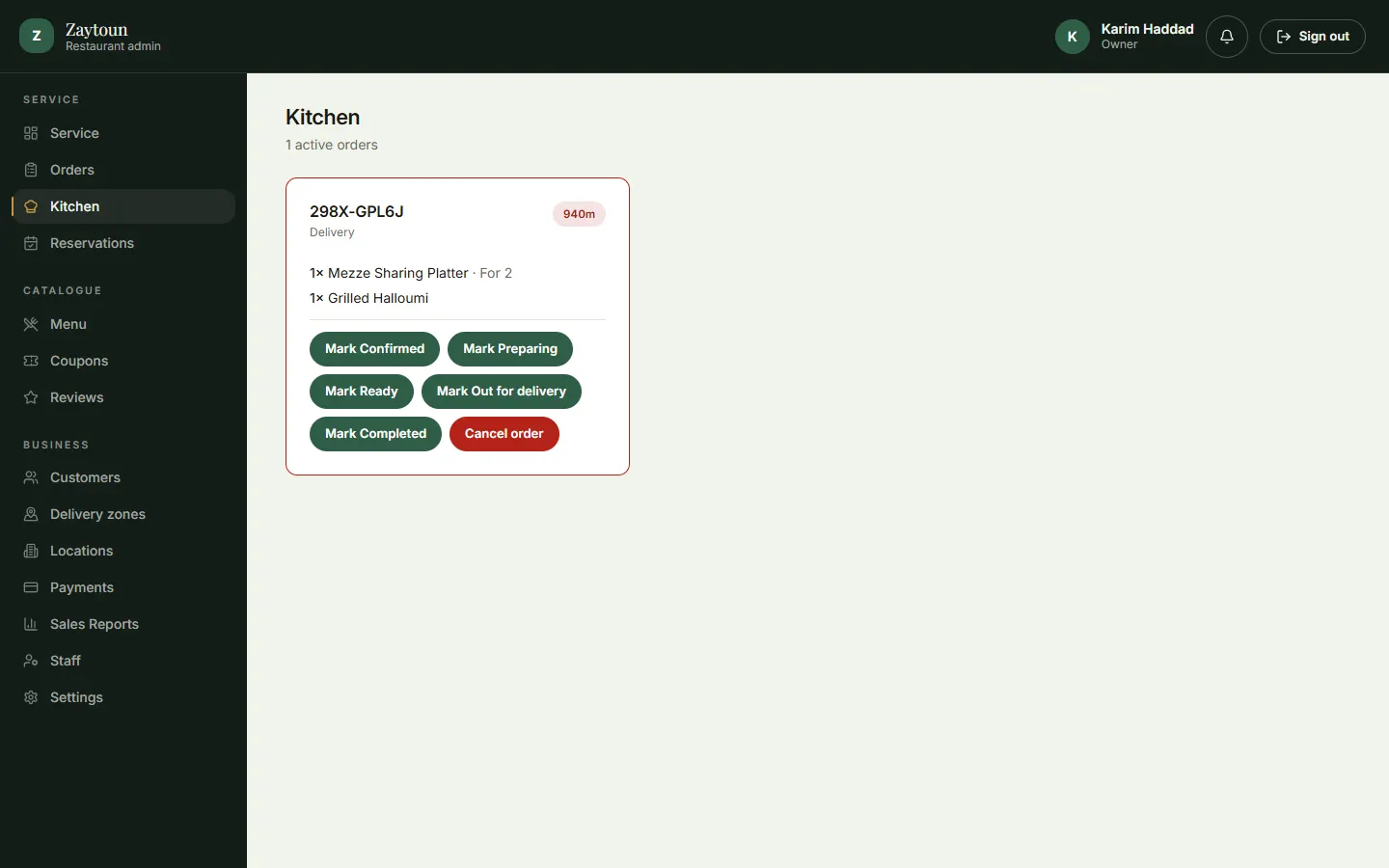View the Reviews page label
The image size is (1389, 868).
point(76,397)
